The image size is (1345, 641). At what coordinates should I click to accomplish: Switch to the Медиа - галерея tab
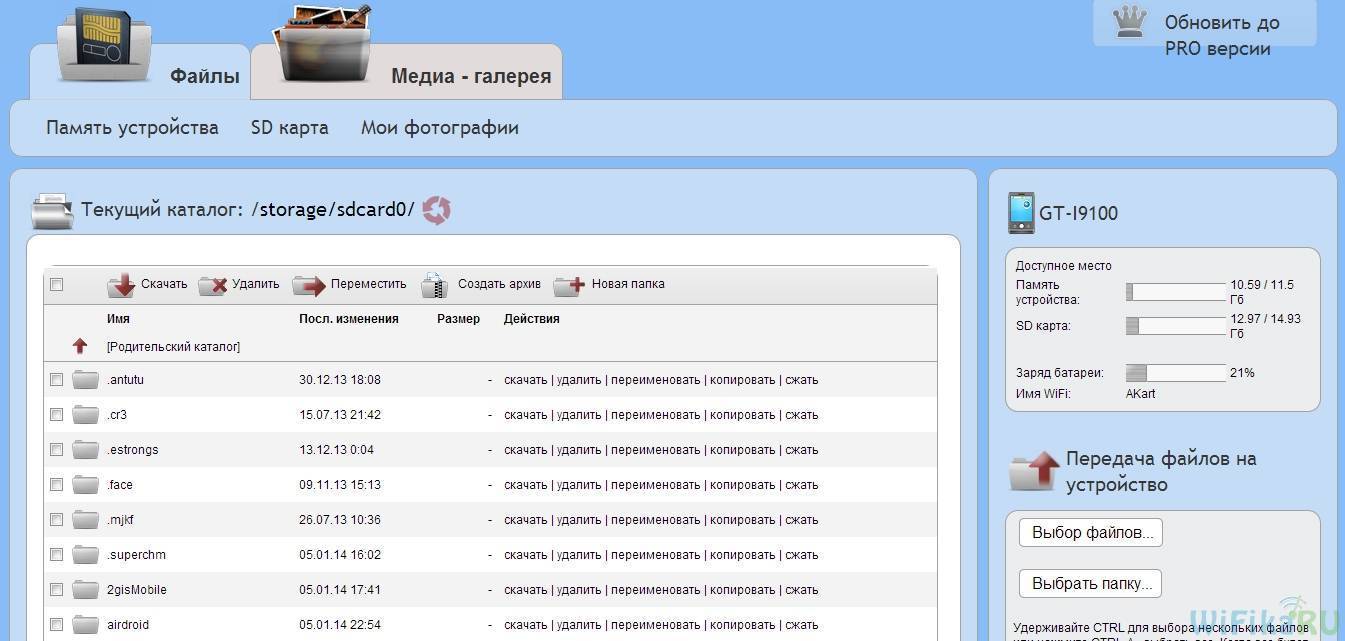470,76
